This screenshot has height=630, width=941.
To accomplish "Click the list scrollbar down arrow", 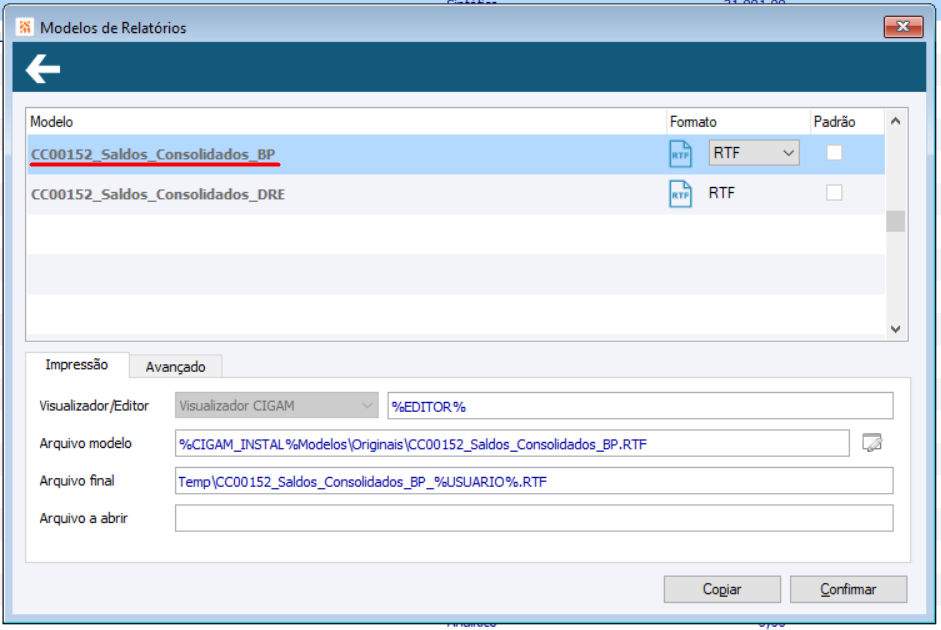I will pos(895,329).
